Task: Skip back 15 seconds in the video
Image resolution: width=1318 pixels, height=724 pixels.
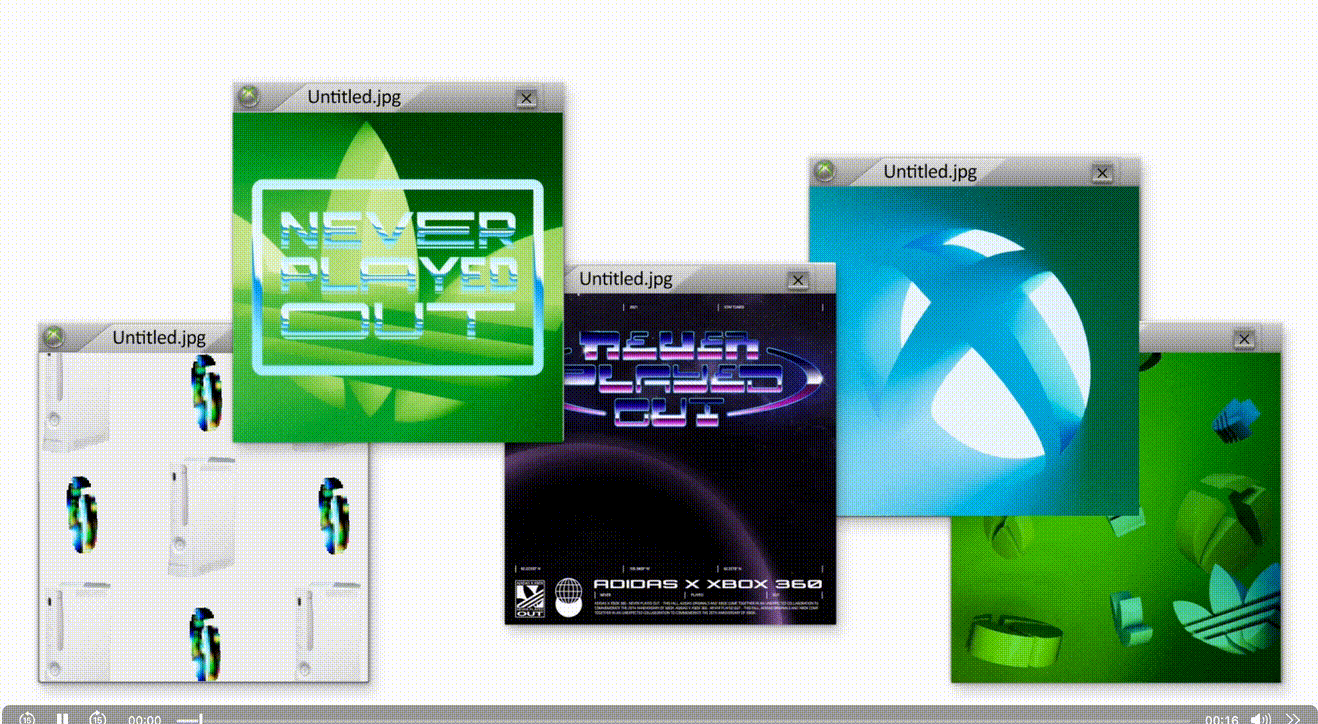Action: click(x=27, y=719)
